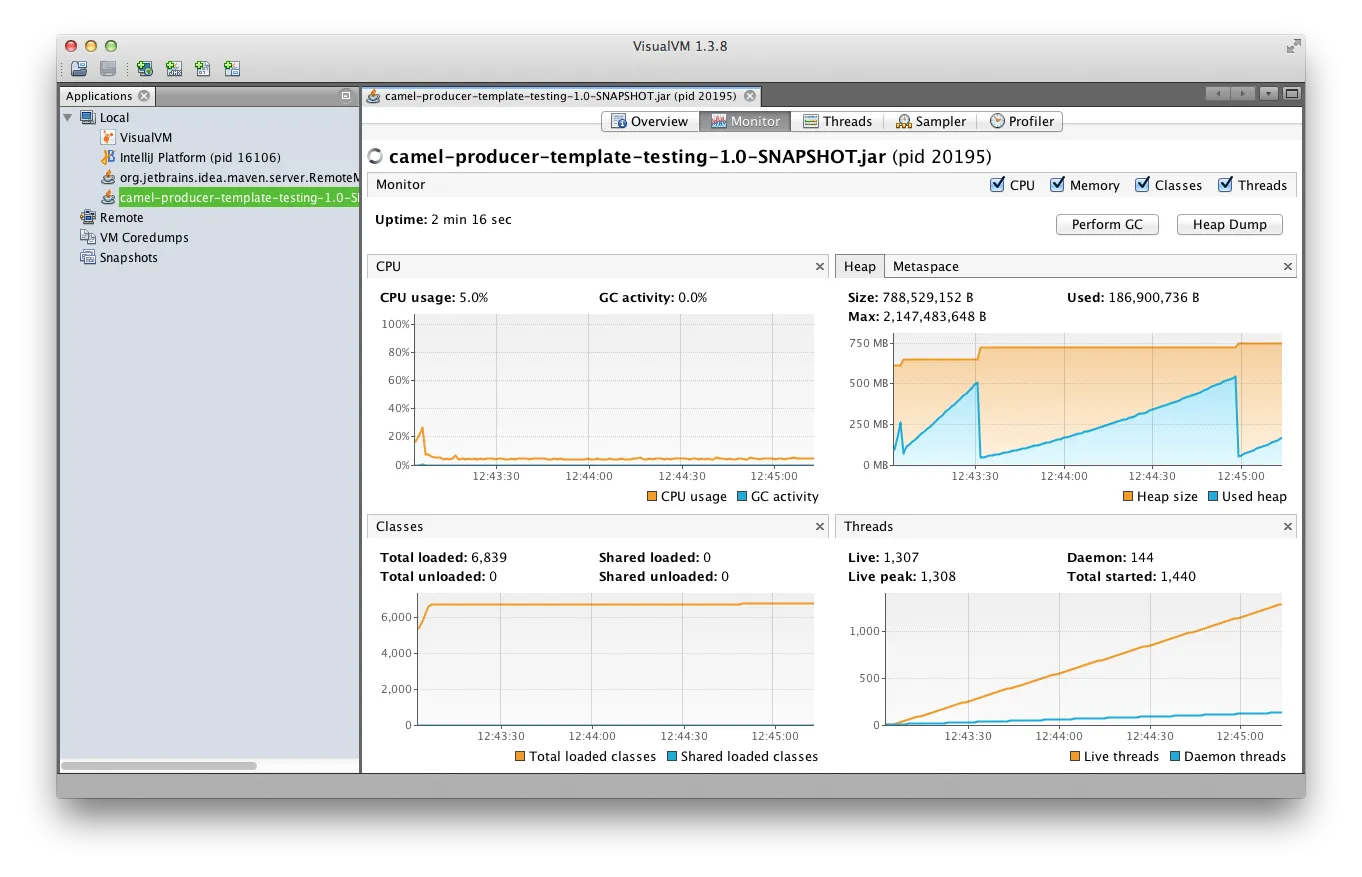1362x877 pixels.
Task: Click the Java icon beside the selected camel-producer node
Action: tap(109, 197)
